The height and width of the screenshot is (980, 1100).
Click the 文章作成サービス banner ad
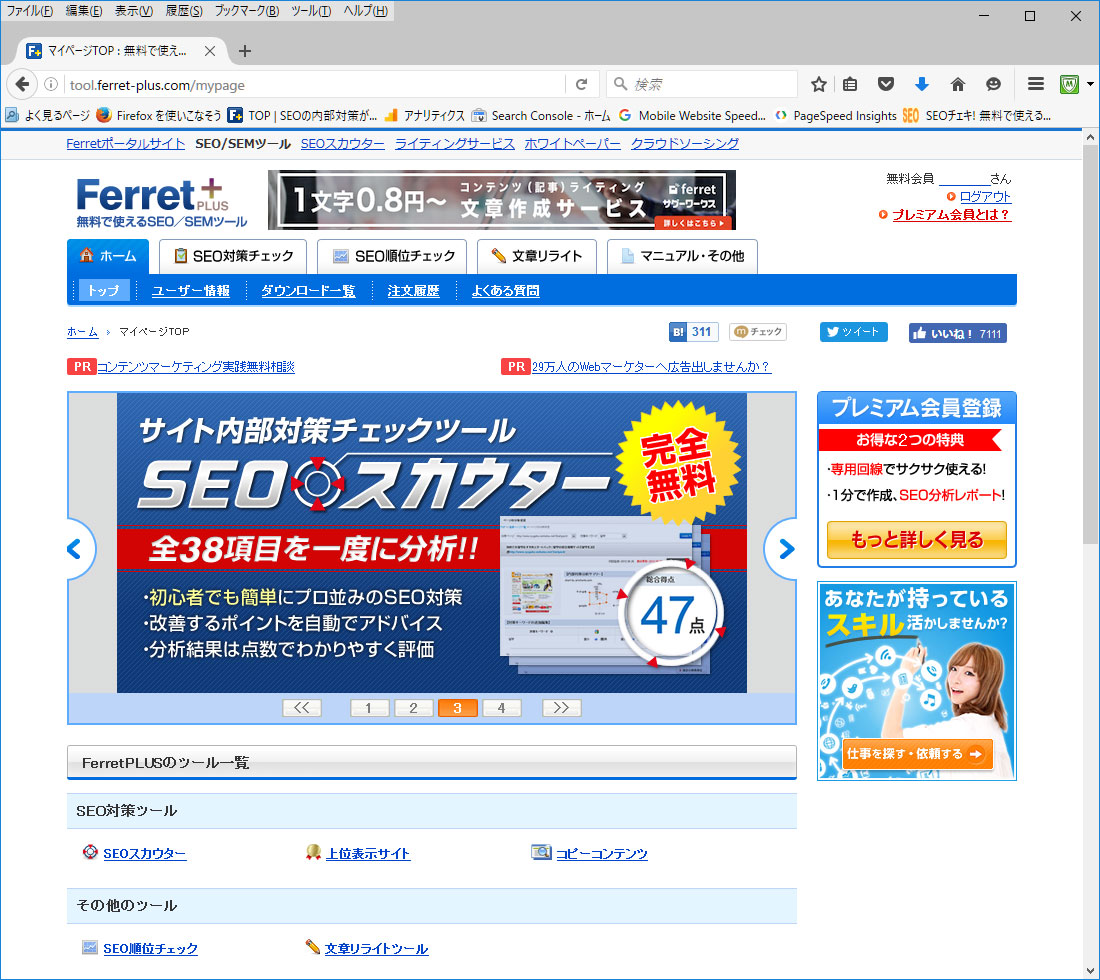click(x=502, y=199)
